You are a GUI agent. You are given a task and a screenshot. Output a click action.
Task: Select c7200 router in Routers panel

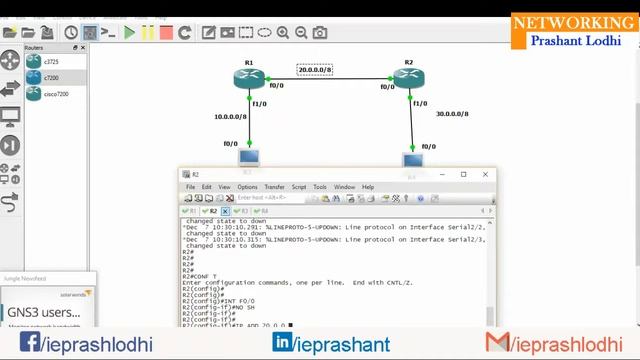point(56,78)
